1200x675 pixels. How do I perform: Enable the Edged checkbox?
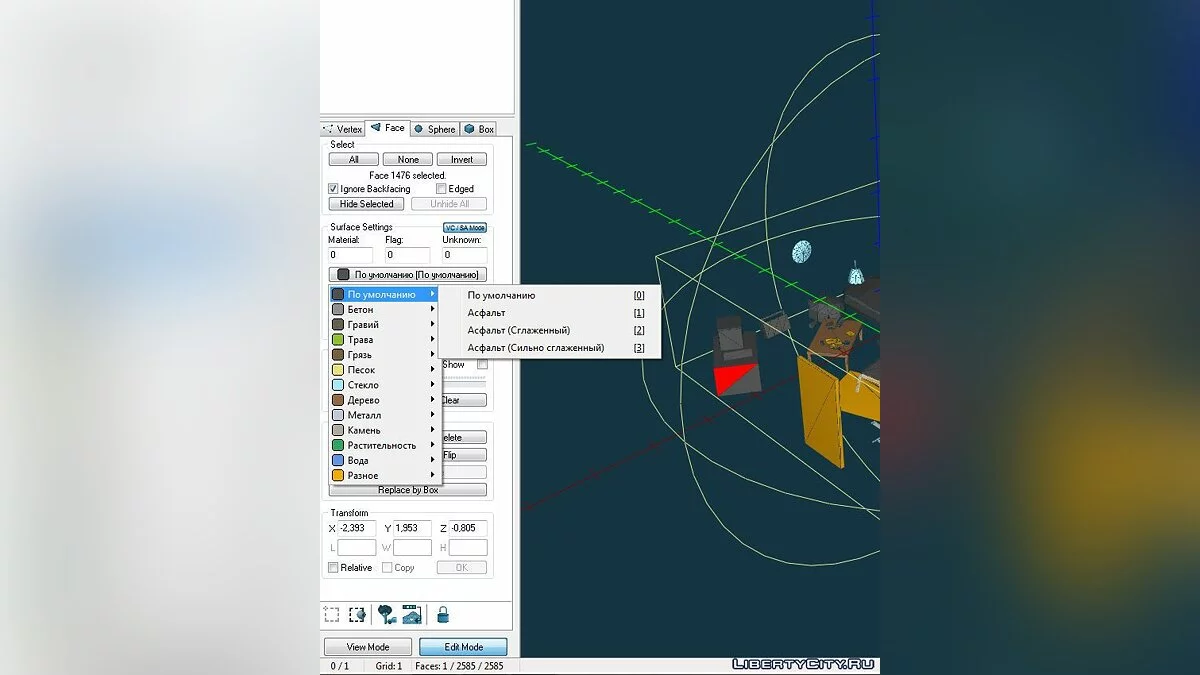441,189
